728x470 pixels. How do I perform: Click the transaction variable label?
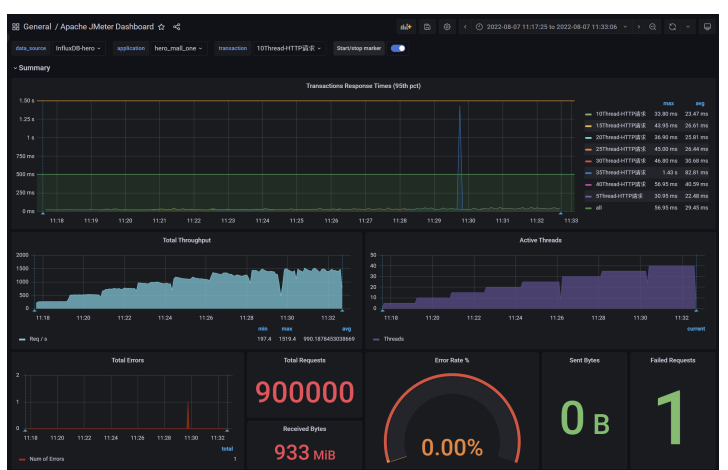(x=233, y=48)
